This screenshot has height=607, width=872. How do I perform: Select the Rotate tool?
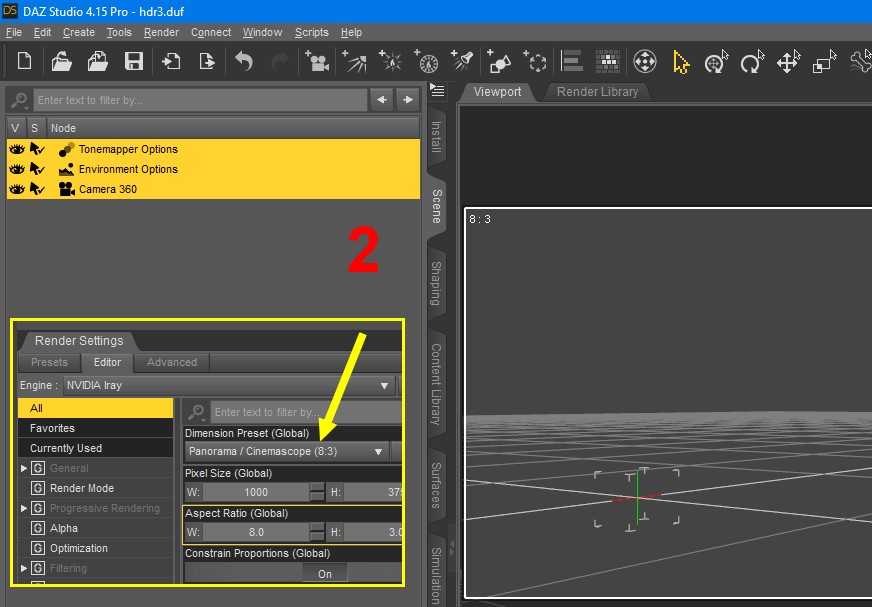point(752,62)
